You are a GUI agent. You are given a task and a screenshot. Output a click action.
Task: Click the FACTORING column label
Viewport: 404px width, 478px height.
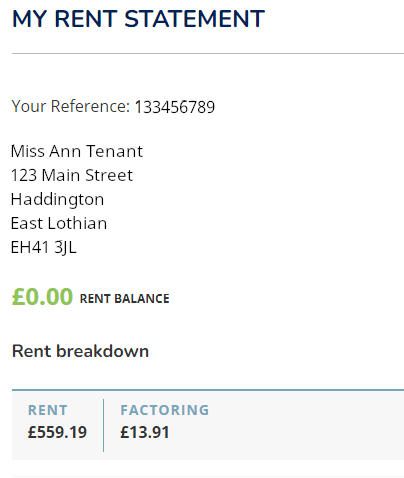165,410
